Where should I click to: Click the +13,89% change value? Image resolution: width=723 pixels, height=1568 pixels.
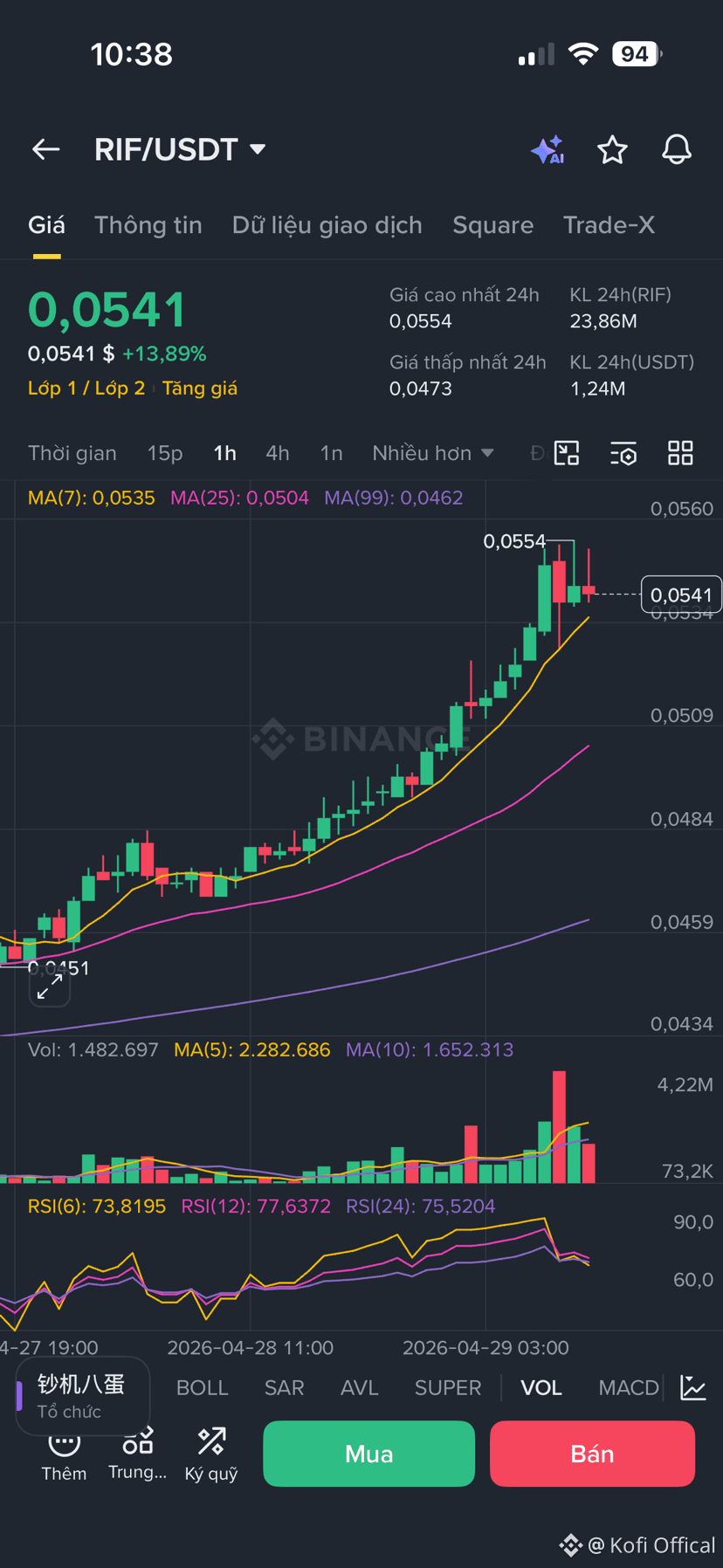tap(164, 354)
